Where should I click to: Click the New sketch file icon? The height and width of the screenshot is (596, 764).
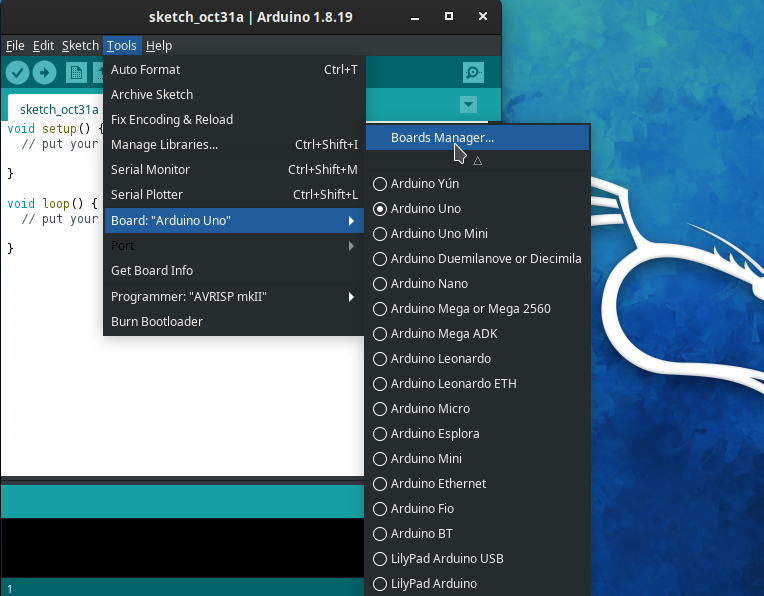76,73
